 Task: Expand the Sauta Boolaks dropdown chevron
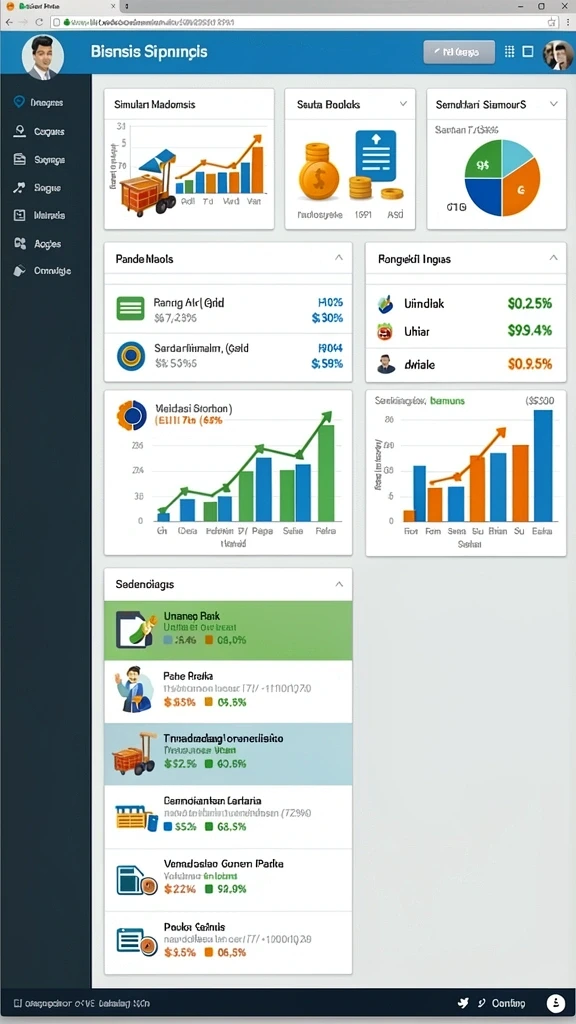click(x=403, y=103)
